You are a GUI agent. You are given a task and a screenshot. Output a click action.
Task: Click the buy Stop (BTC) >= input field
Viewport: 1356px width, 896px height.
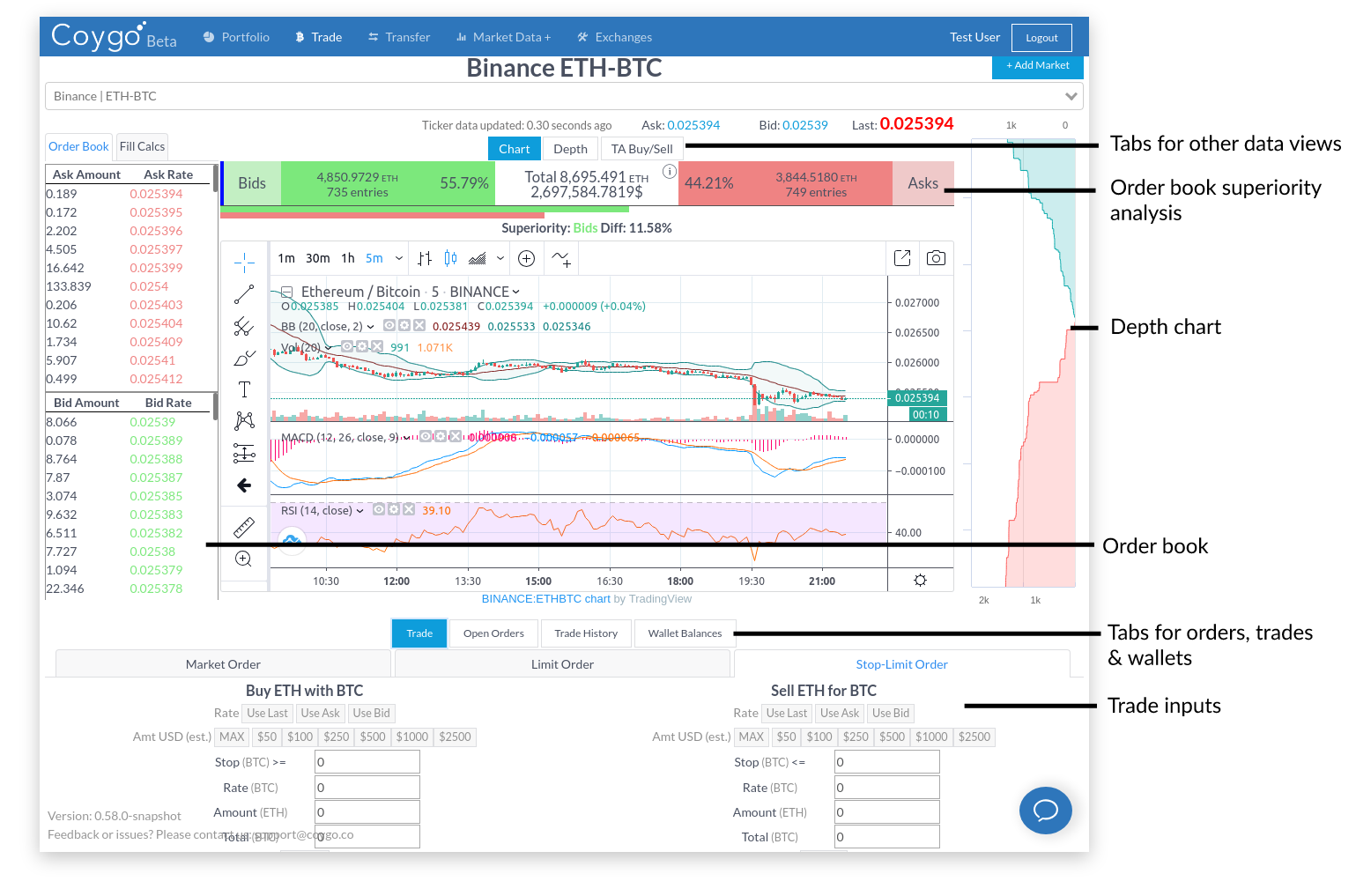click(367, 762)
